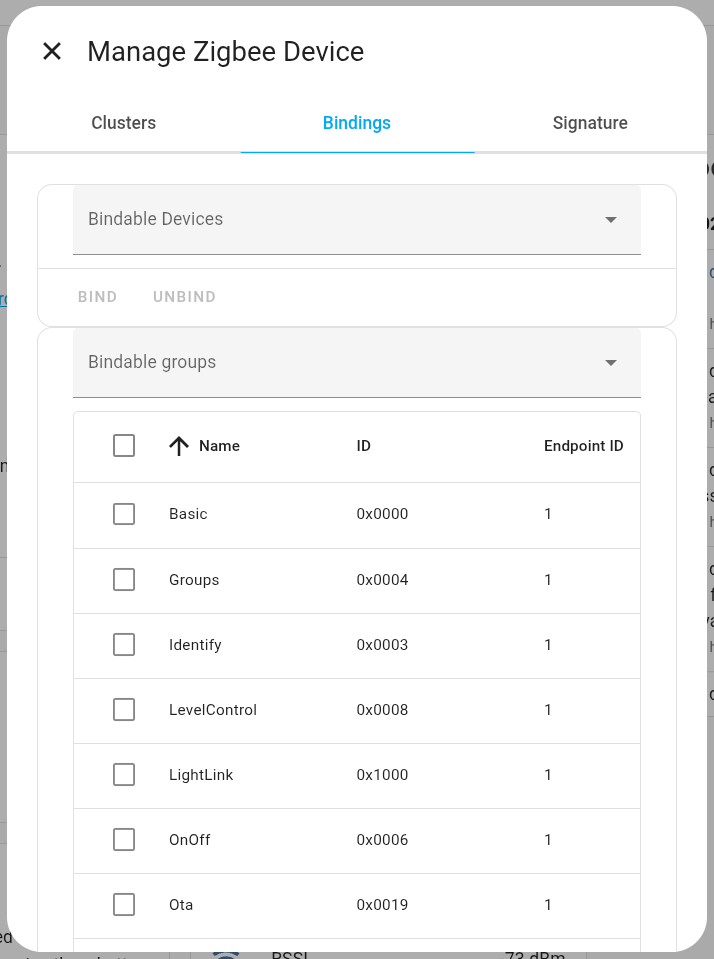Select the OnOff row name
The image size is (714, 959).
coord(190,840)
